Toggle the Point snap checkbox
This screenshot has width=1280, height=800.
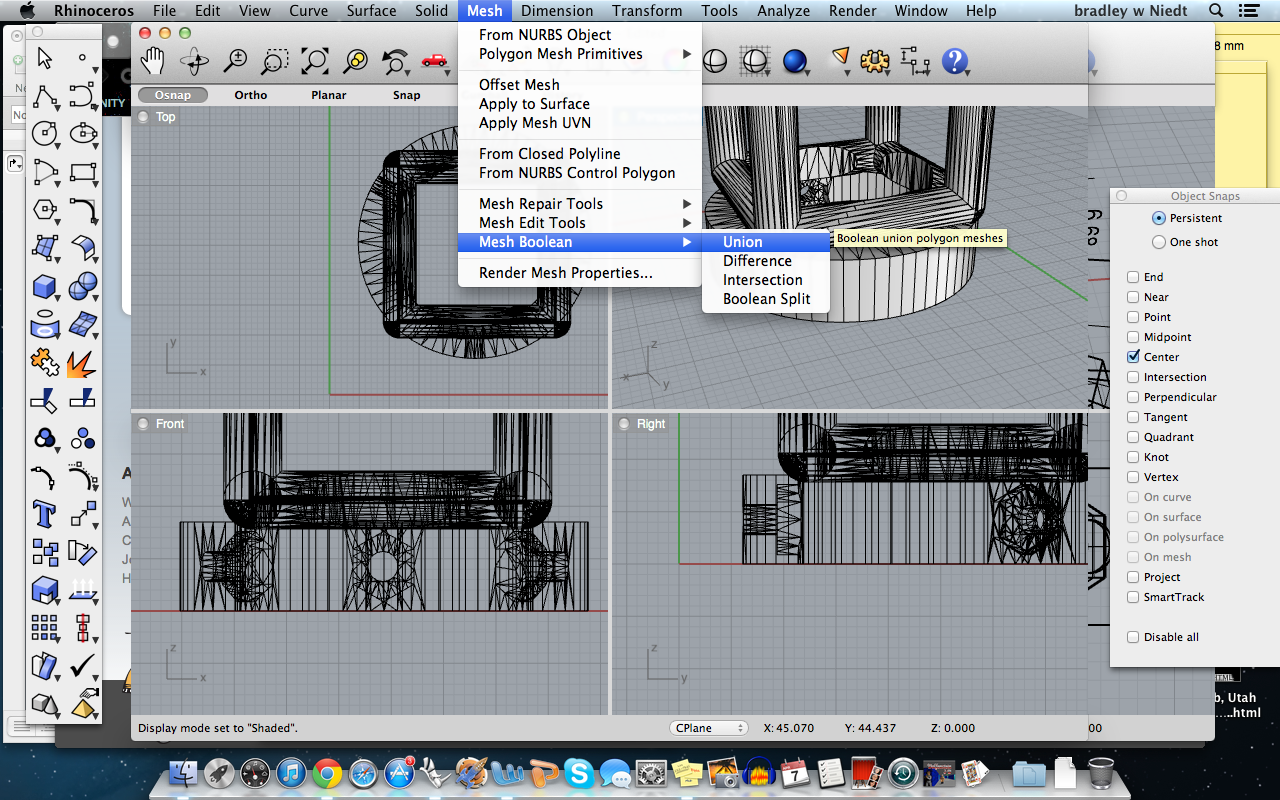[1133, 317]
